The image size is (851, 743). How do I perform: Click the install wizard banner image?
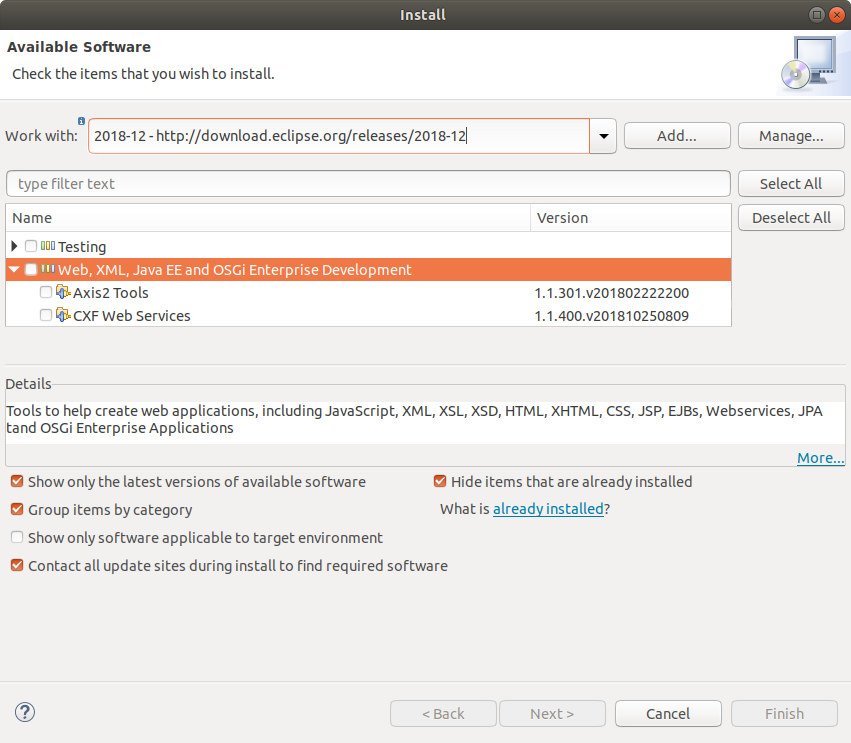(x=812, y=65)
